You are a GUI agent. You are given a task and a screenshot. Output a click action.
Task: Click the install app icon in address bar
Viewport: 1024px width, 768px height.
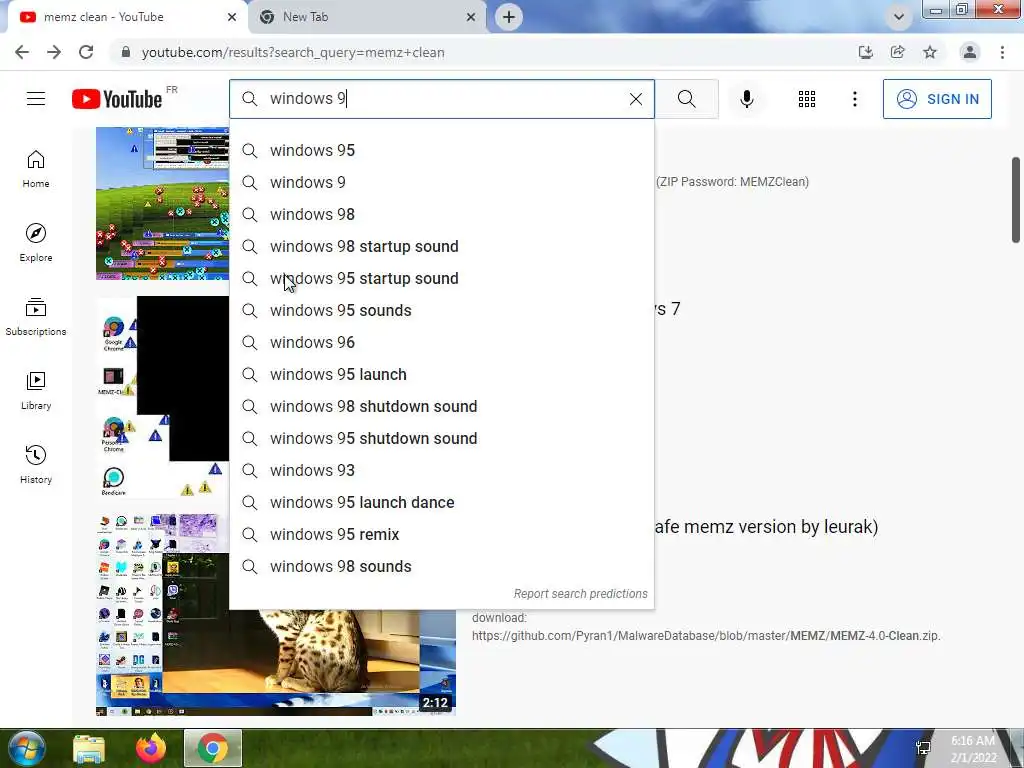click(865, 52)
